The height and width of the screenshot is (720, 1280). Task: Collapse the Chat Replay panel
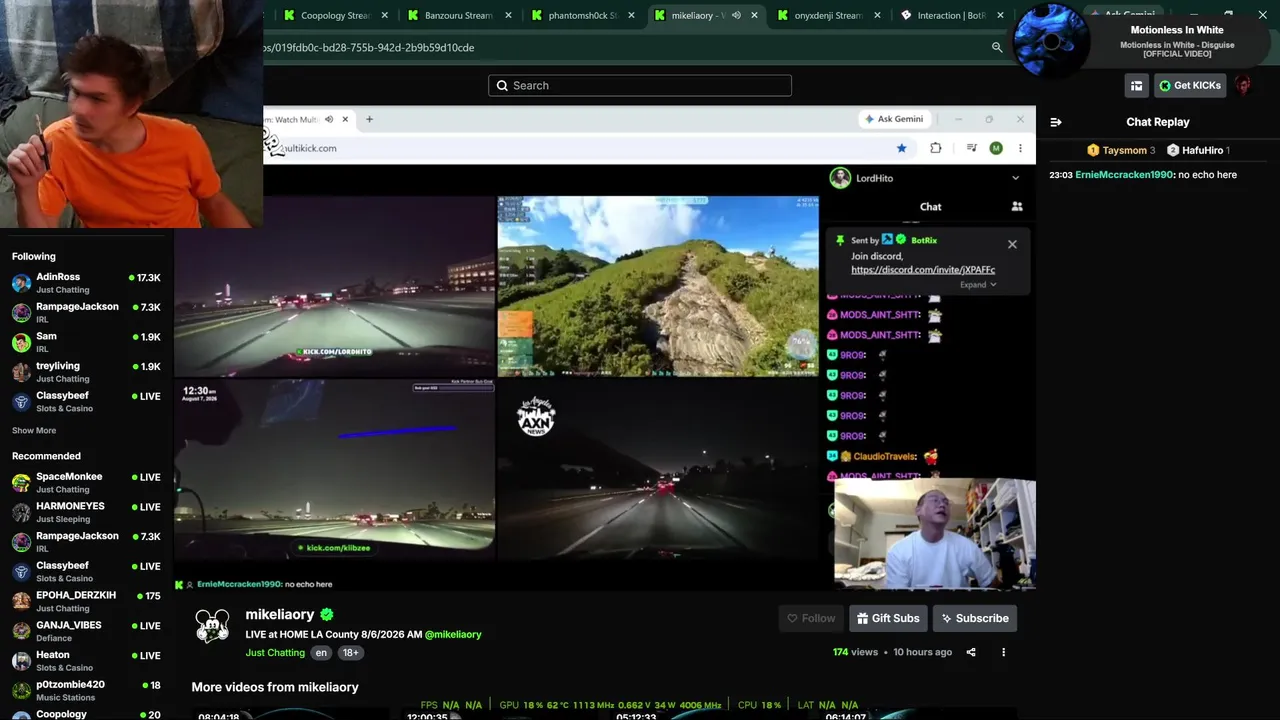(1055, 122)
